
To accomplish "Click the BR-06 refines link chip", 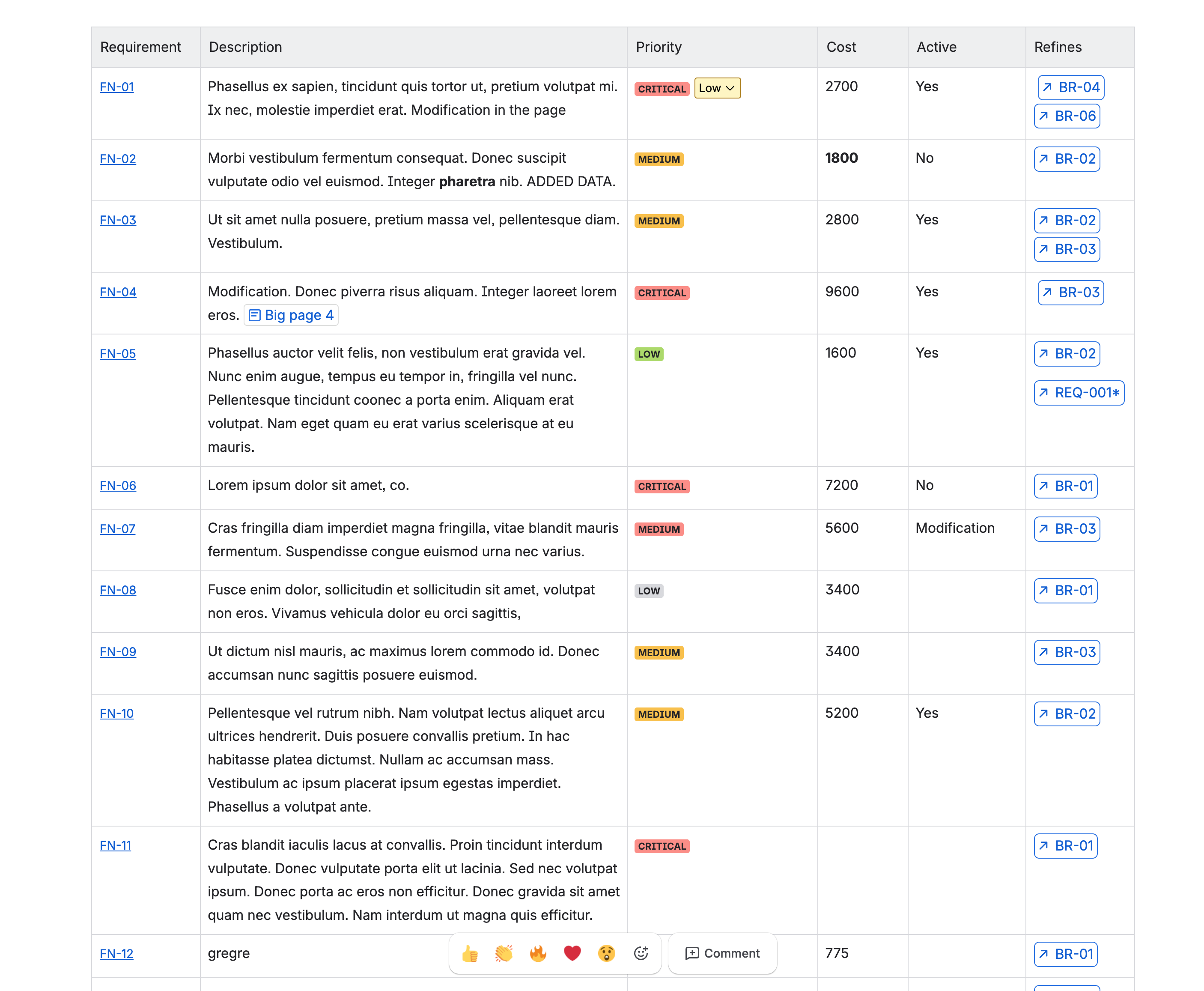I will tap(1067, 116).
